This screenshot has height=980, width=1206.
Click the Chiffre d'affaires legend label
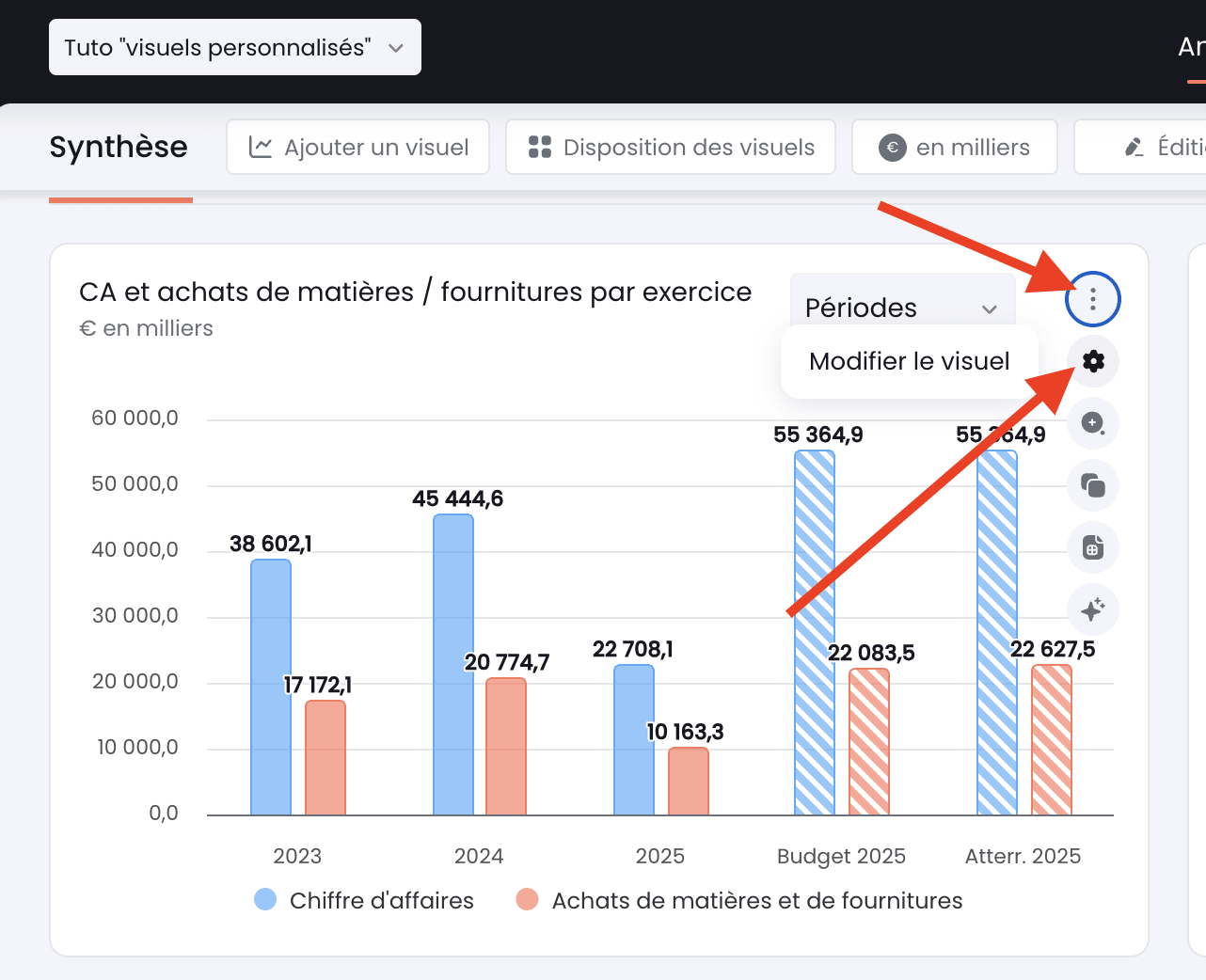pyautogui.click(x=382, y=901)
